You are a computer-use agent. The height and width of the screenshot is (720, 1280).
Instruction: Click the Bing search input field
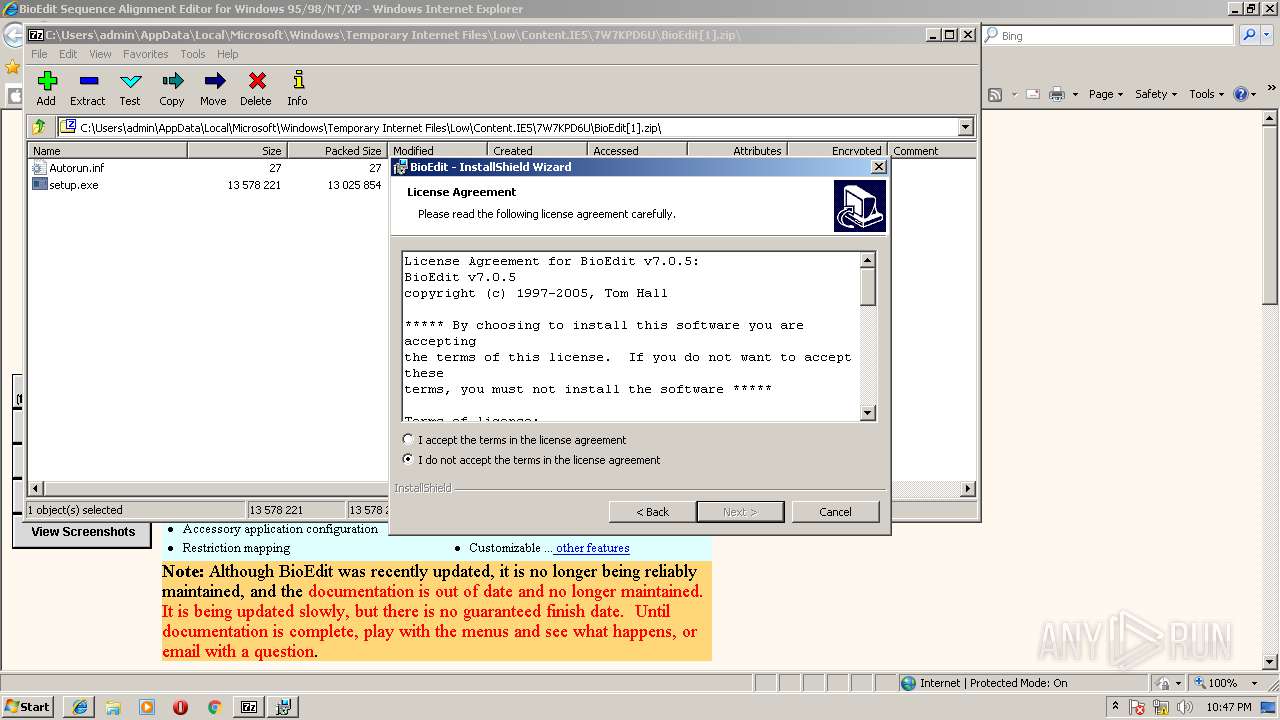click(1108, 35)
